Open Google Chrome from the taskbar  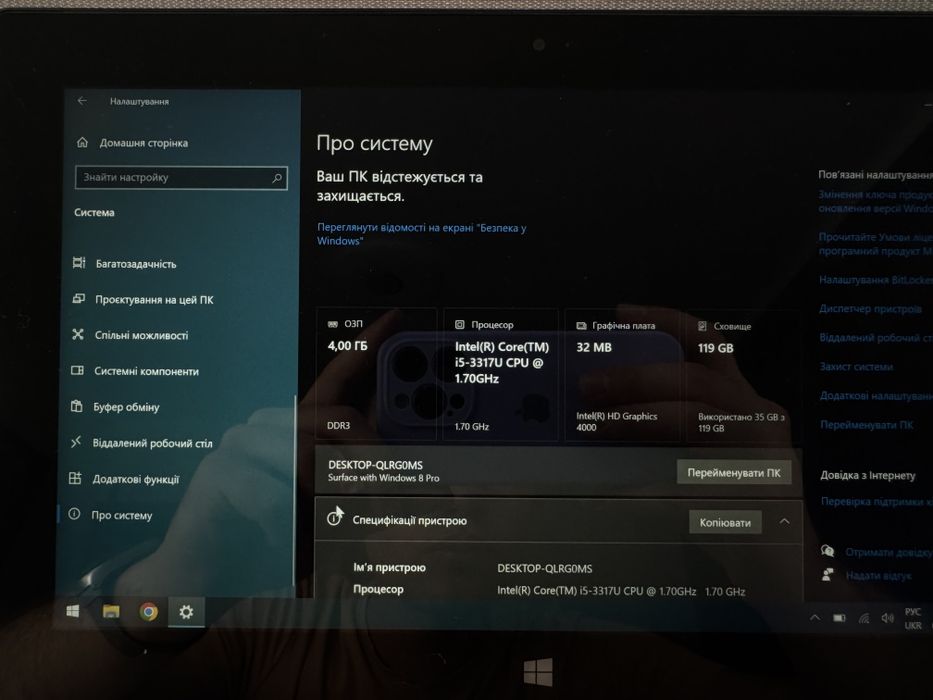coord(149,611)
